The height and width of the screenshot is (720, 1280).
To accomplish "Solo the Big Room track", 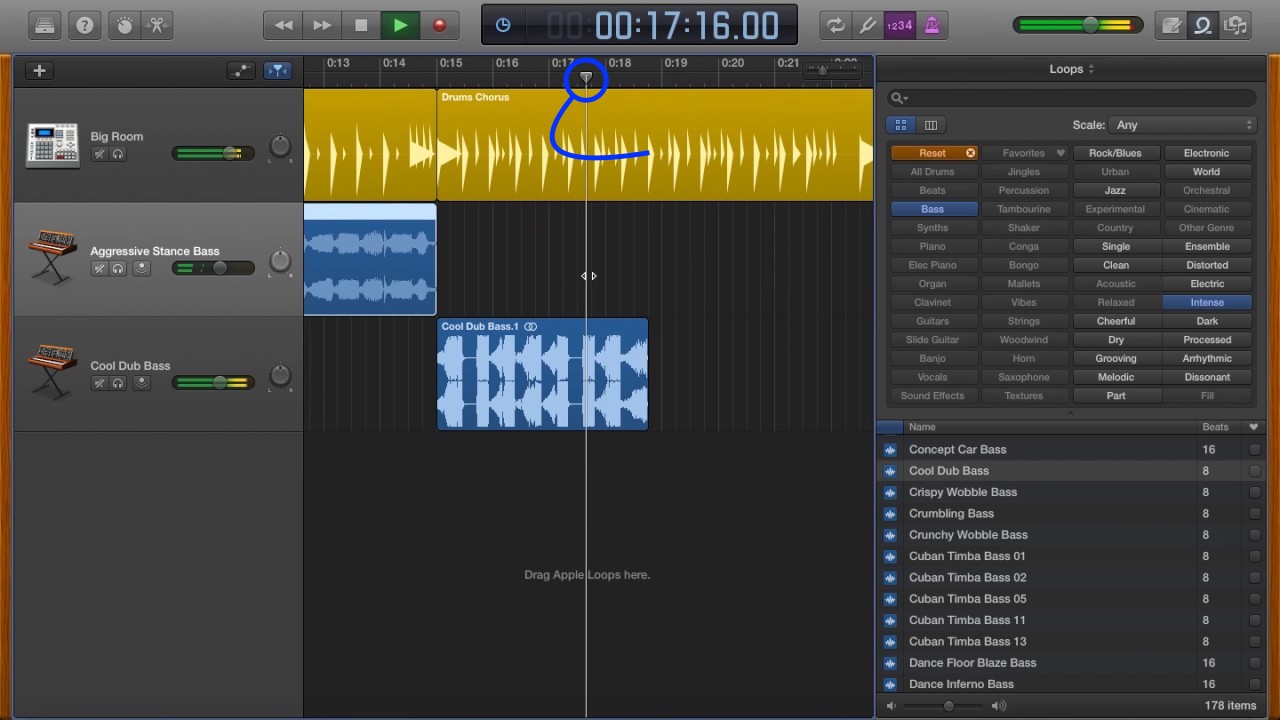I will 118,154.
